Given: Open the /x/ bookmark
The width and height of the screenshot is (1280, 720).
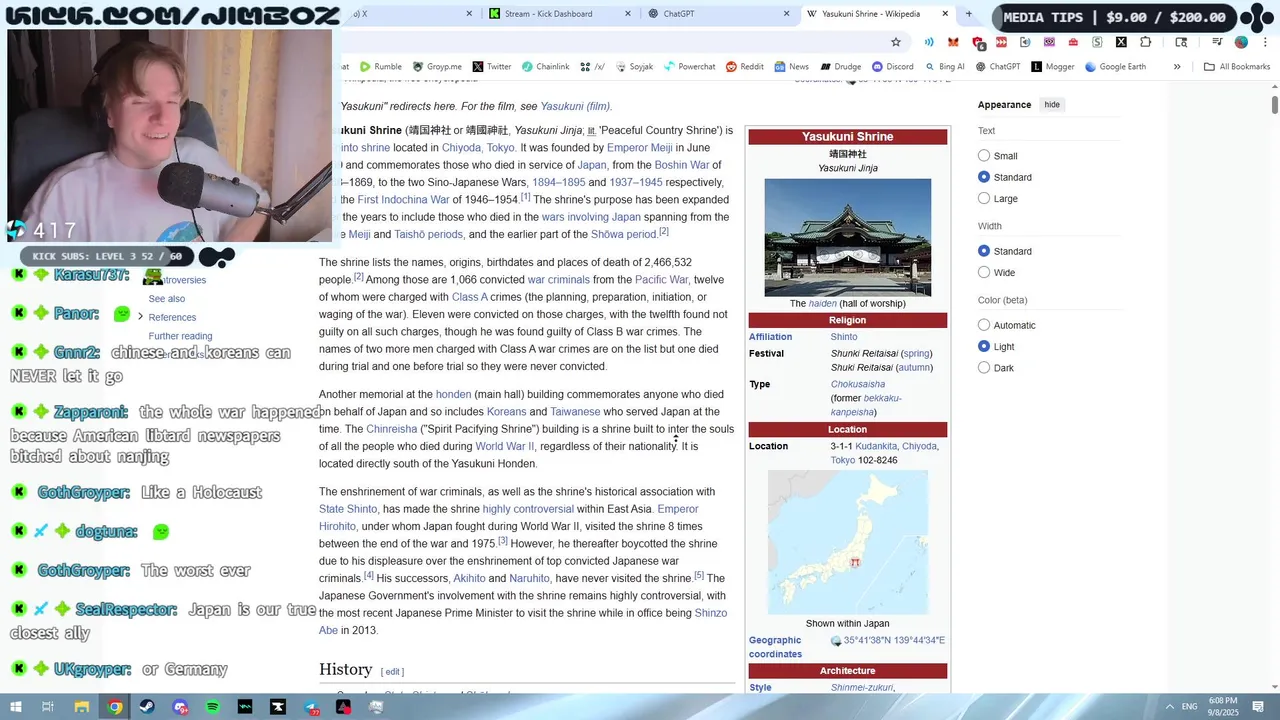Looking at the screenshot, I should click(592, 67).
